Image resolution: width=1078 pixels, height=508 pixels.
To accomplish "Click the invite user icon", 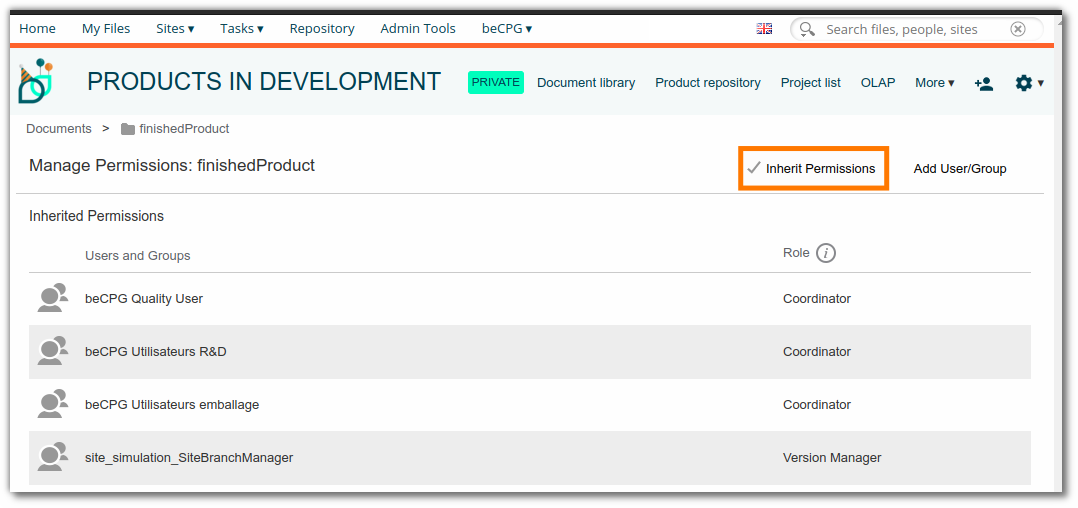I will coord(984,84).
